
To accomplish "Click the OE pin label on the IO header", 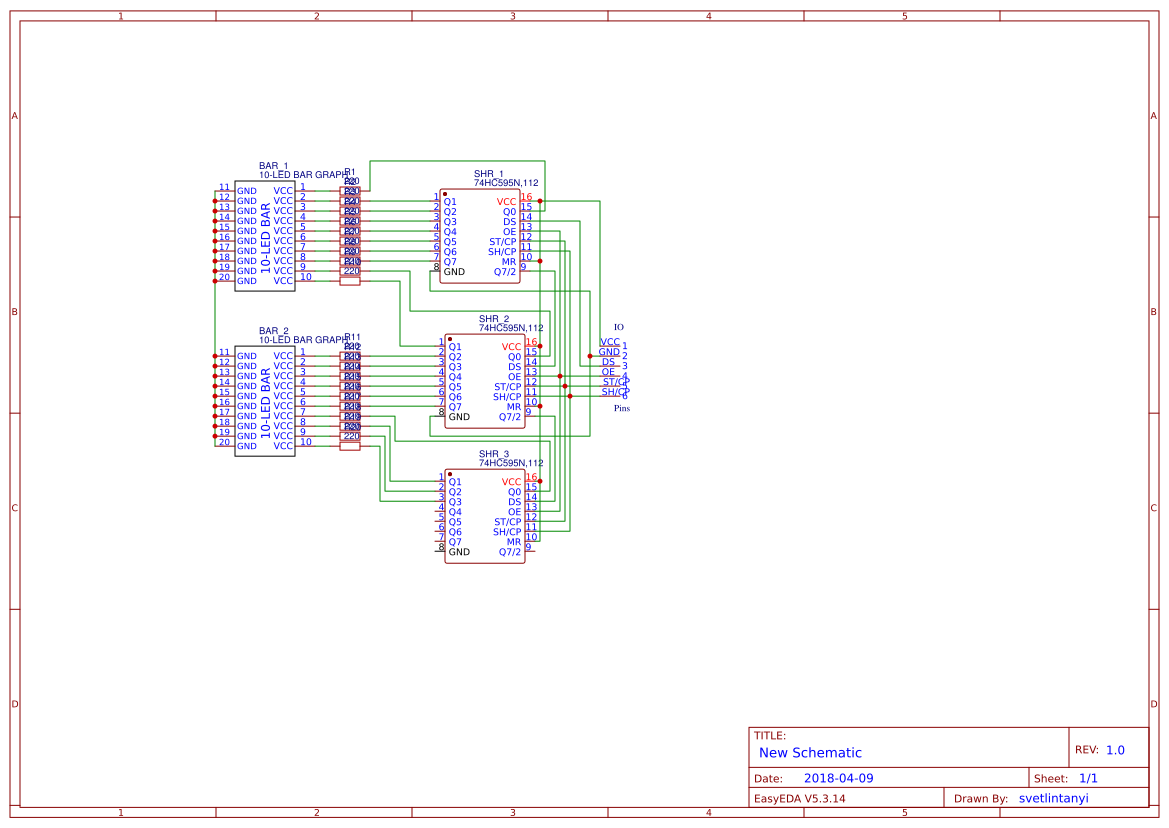I will pyautogui.click(x=609, y=372).
